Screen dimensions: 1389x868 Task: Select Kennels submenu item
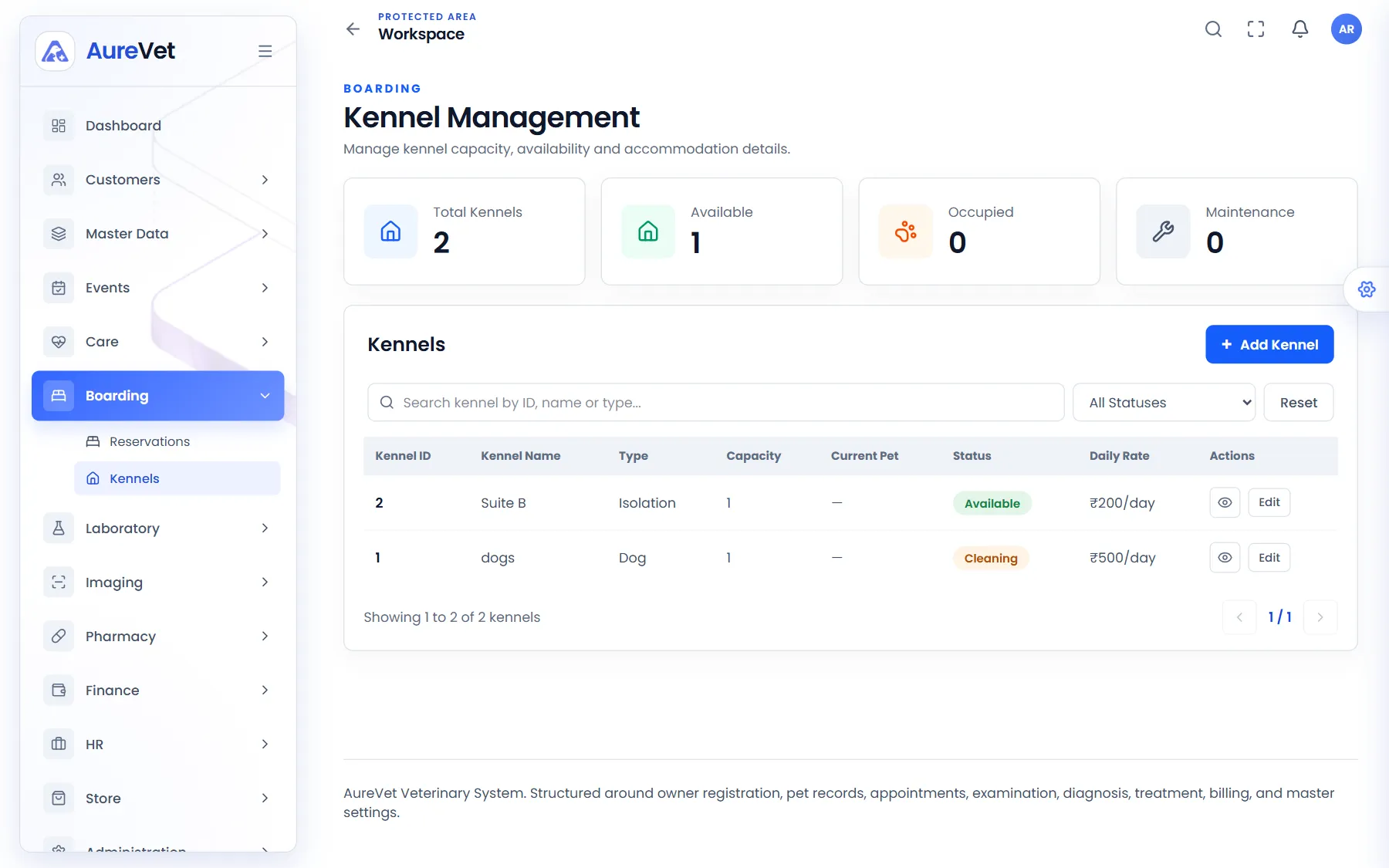177,478
